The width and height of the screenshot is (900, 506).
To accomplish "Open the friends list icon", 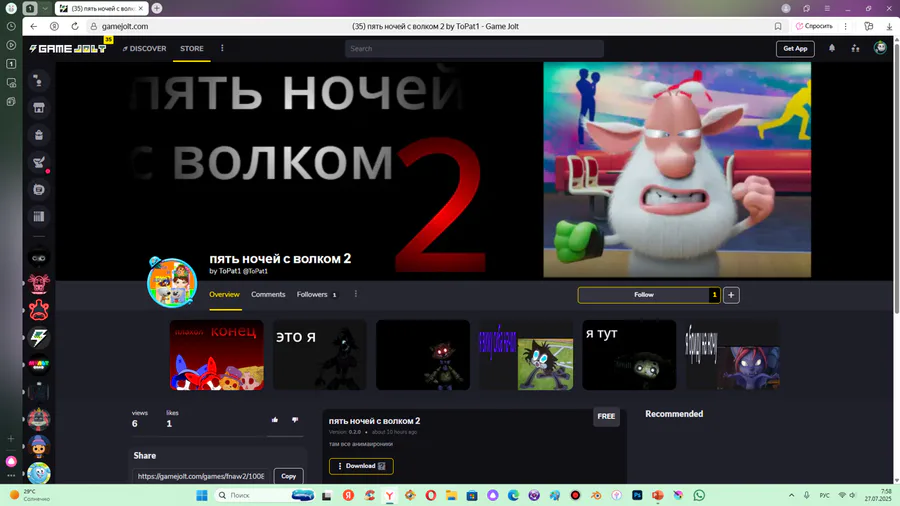I will 855,49.
